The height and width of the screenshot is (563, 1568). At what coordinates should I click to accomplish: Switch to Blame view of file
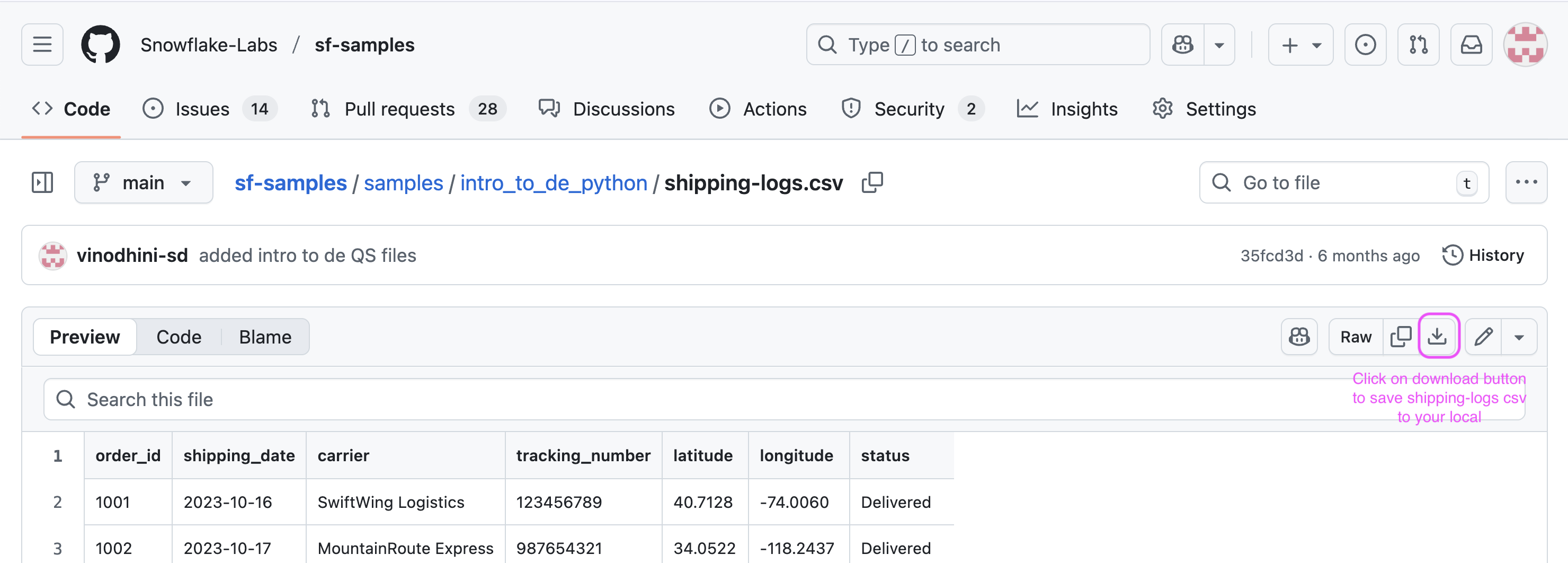[265, 337]
